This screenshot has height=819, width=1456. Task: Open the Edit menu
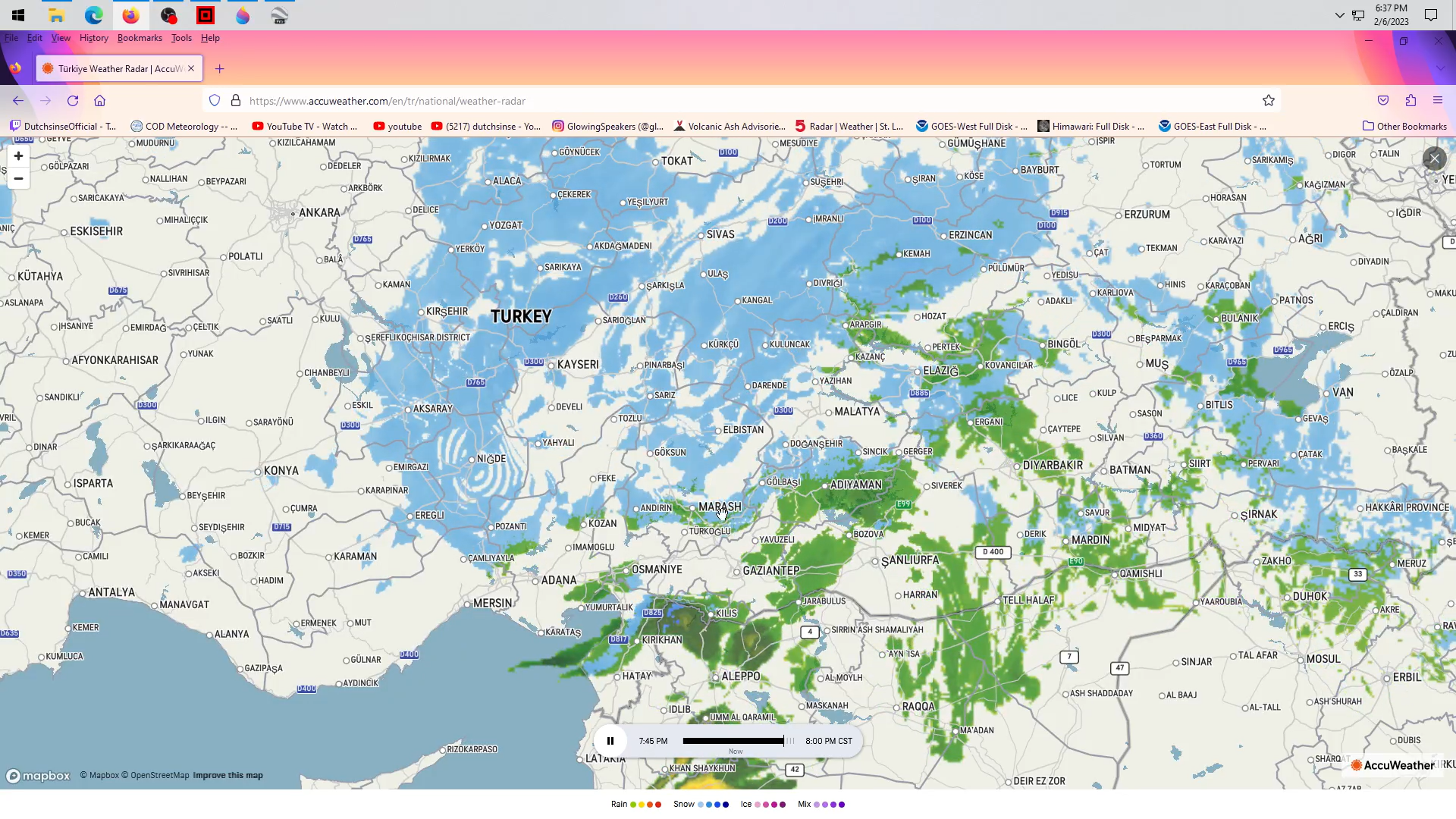35,38
